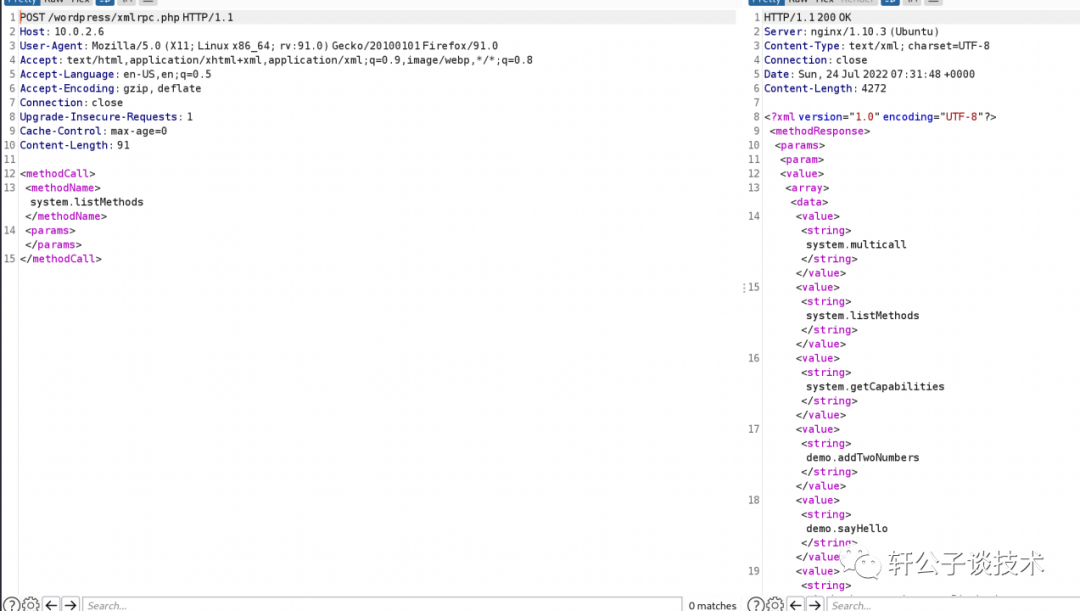Click the Content-Type: text/xml response header
Image resolution: width=1080 pixels, height=611 pixels.
point(876,45)
